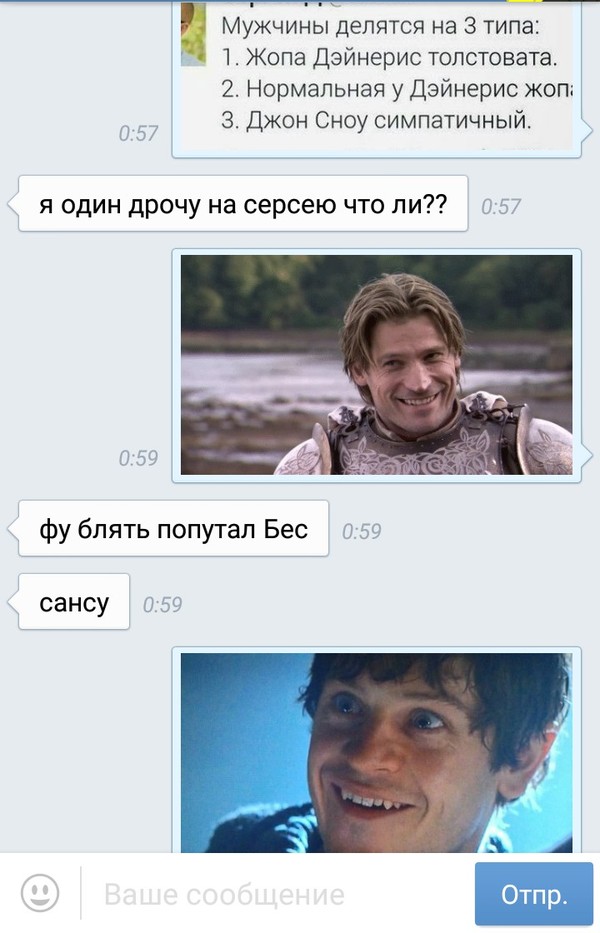The image size is (600, 933).
Task: Tap the forwarded message author avatar
Action: point(193,33)
